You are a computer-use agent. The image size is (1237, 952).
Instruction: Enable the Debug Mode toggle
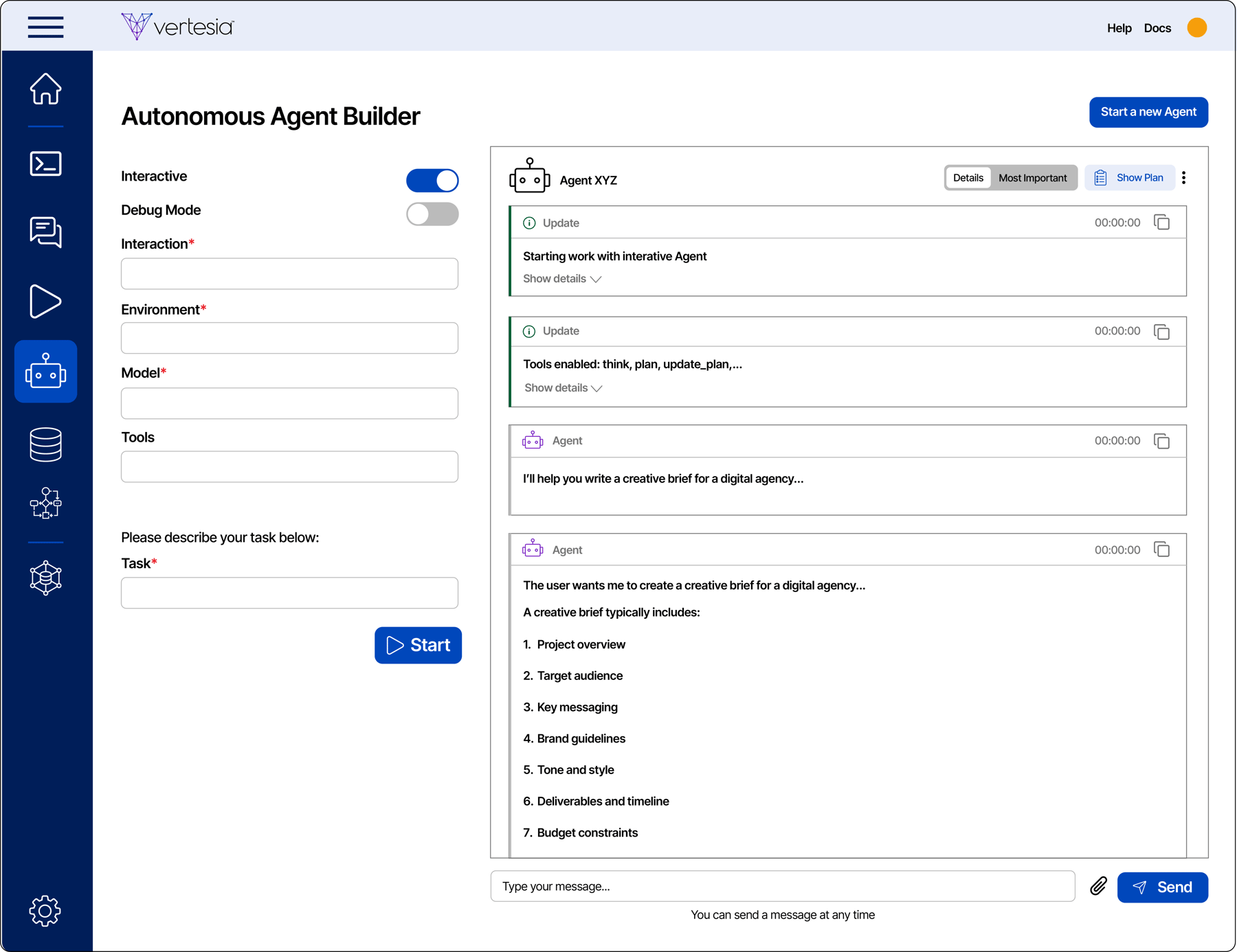click(x=432, y=214)
